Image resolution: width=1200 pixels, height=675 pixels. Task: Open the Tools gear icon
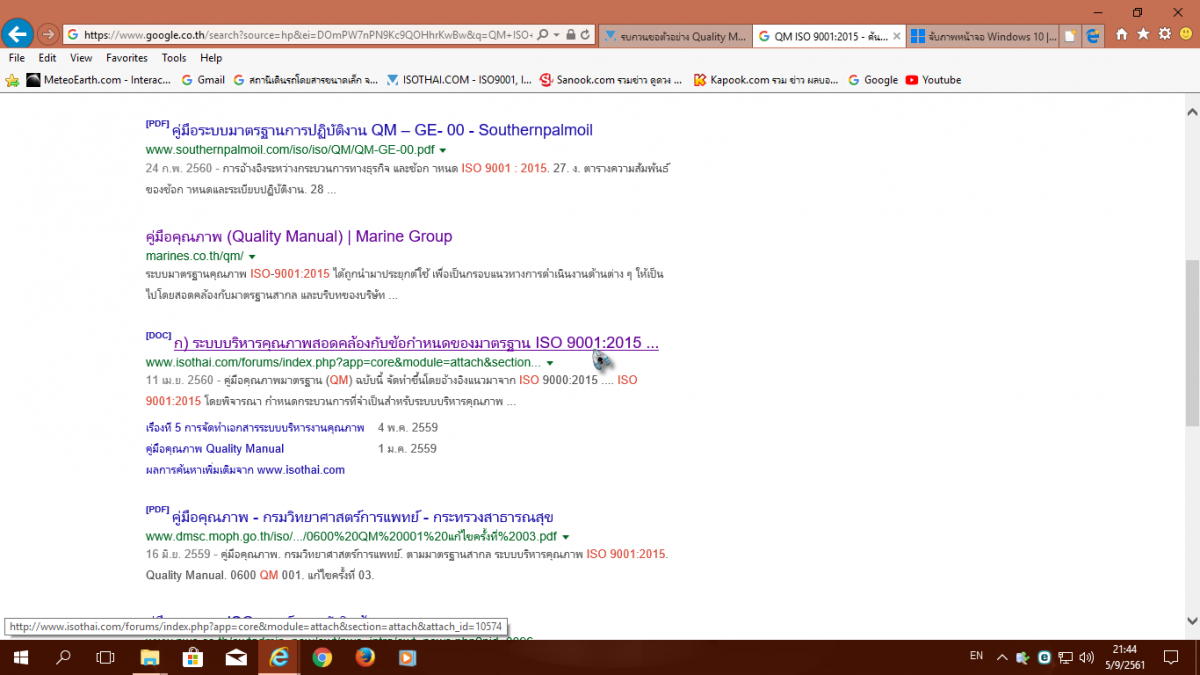pos(1165,34)
